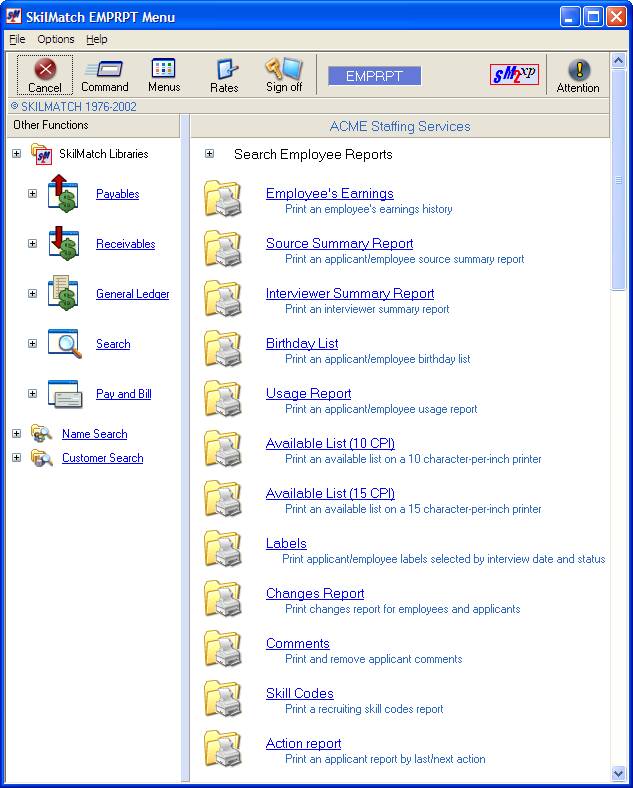Viewport: 633px width, 788px height.
Task: Click the Attention exclamation icon
Action: (x=578, y=70)
